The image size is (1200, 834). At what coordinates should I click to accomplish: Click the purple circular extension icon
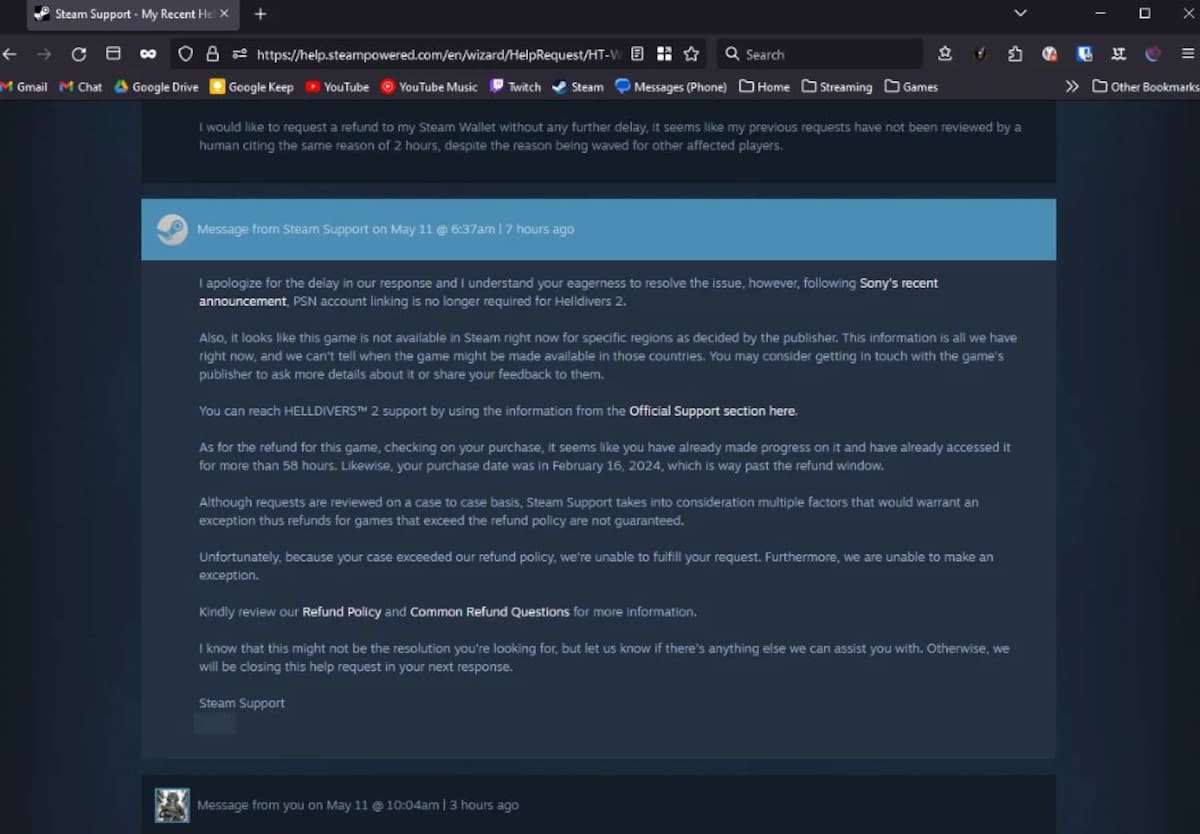point(1153,54)
